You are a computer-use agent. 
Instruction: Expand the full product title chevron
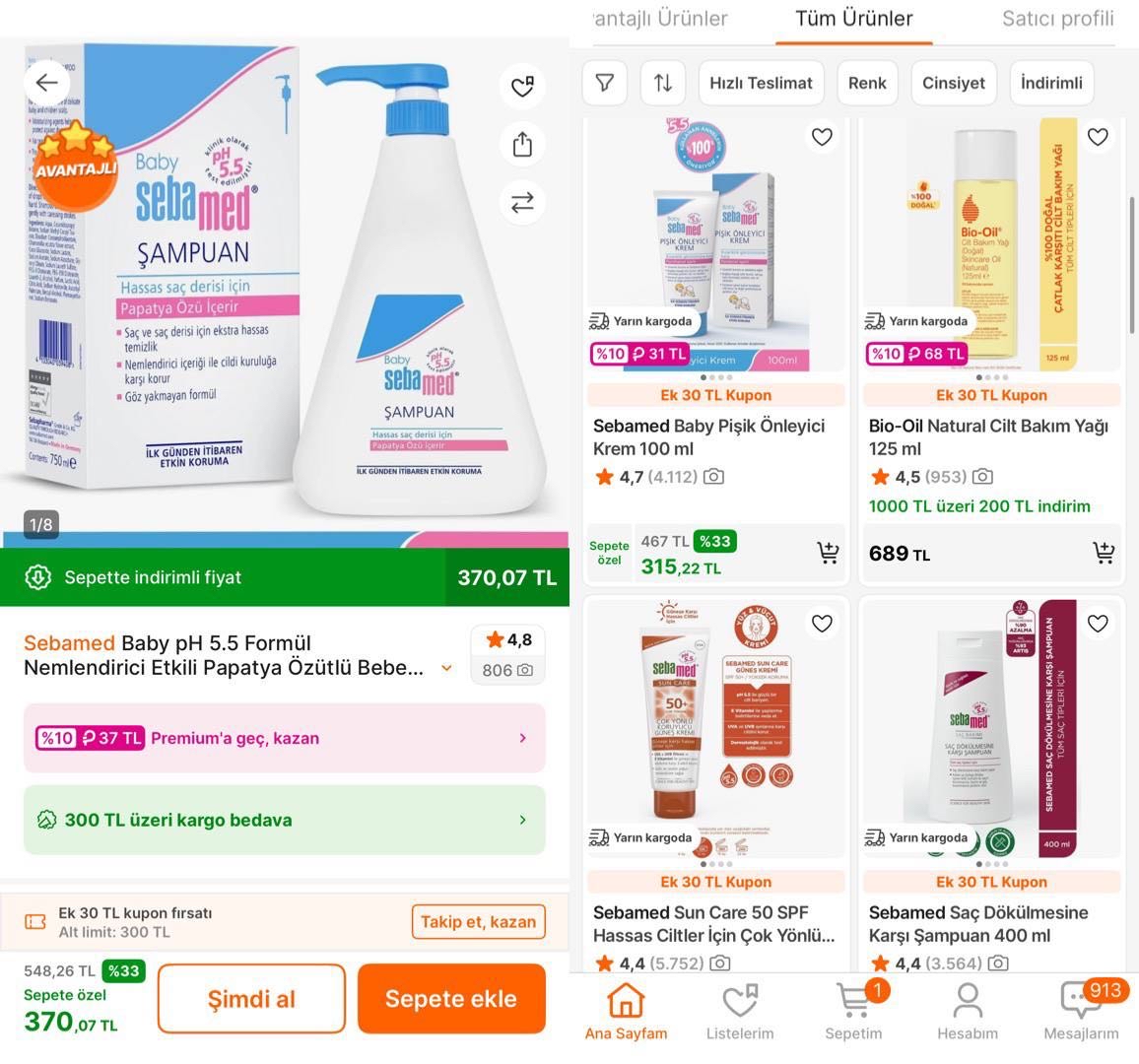(446, 668)
